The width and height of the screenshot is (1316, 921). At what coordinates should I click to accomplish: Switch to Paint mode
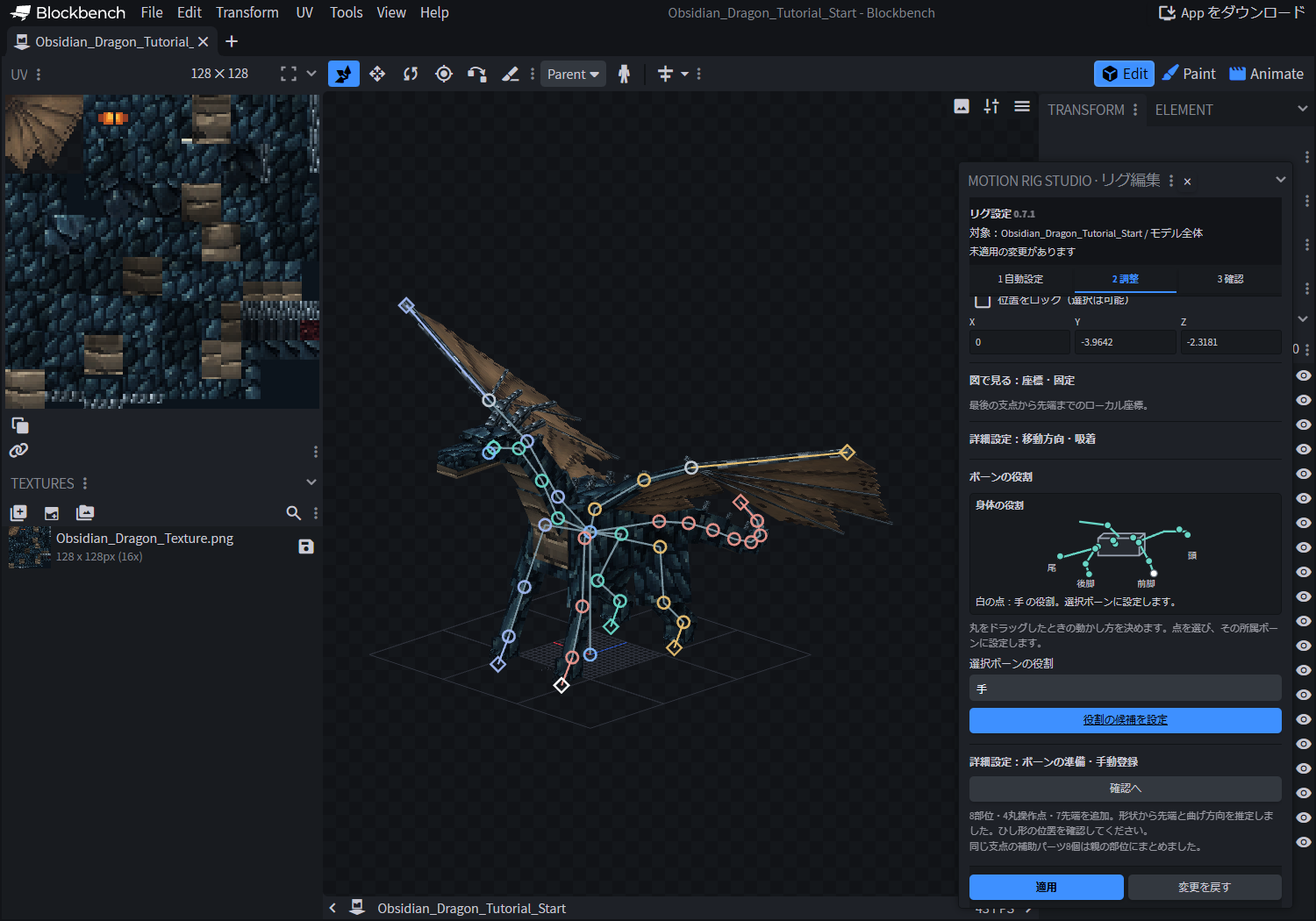coord(1189,74)
